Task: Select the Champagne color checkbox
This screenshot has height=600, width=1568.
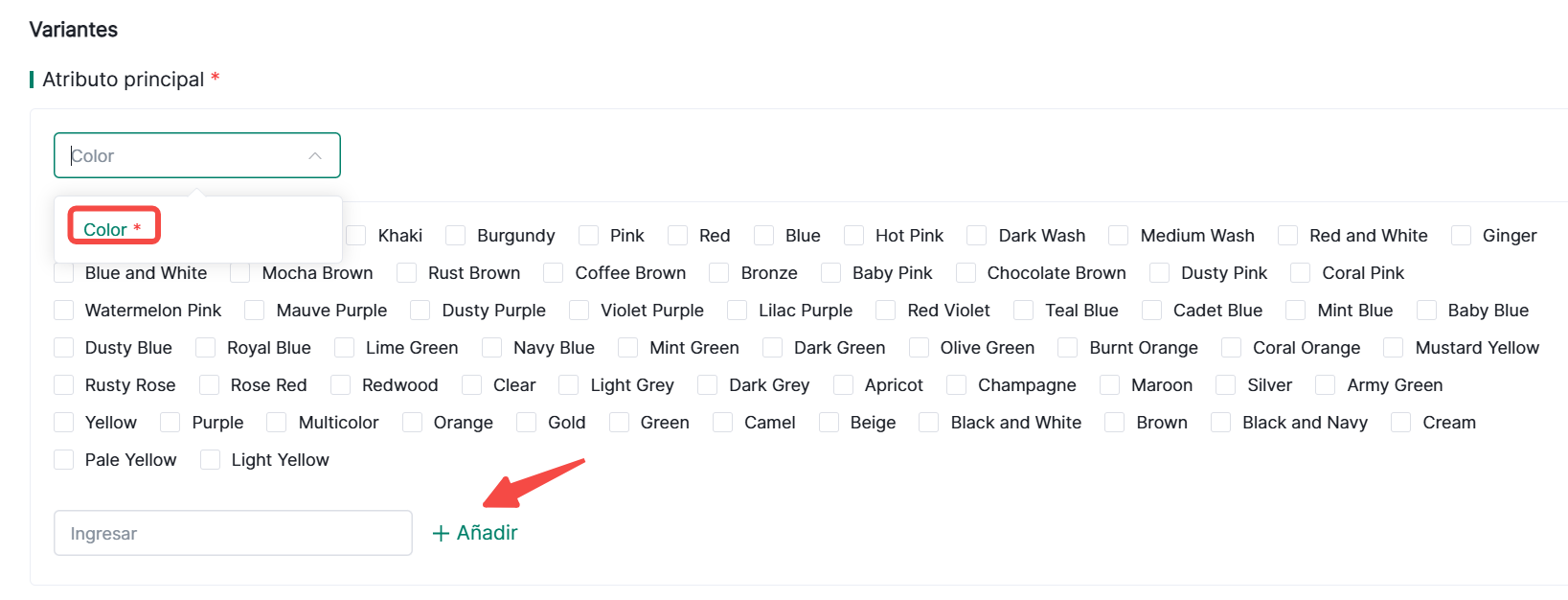Action: (957, 385)
